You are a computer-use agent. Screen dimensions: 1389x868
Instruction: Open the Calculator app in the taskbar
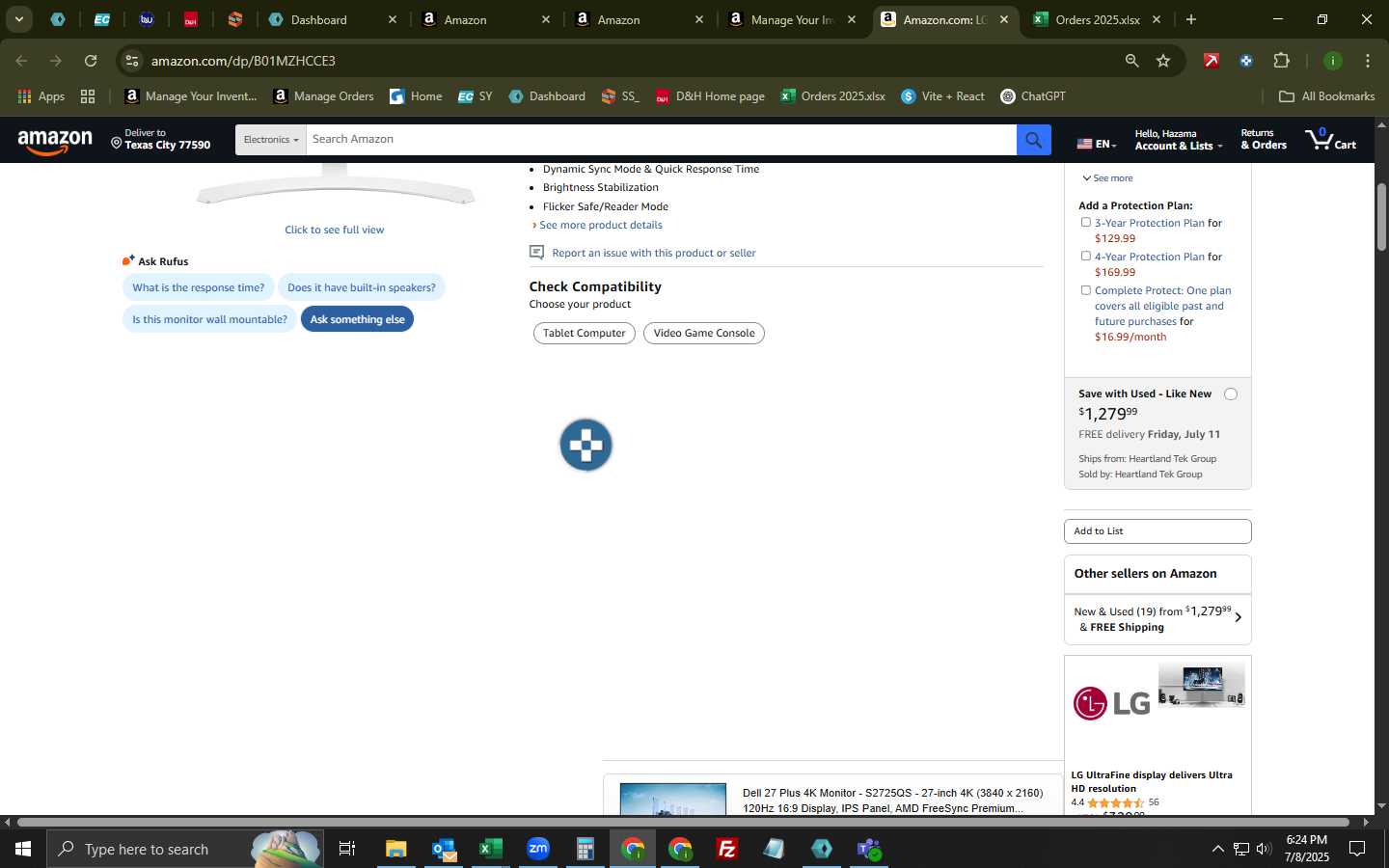pyautogui.click(x=586, y=849)
